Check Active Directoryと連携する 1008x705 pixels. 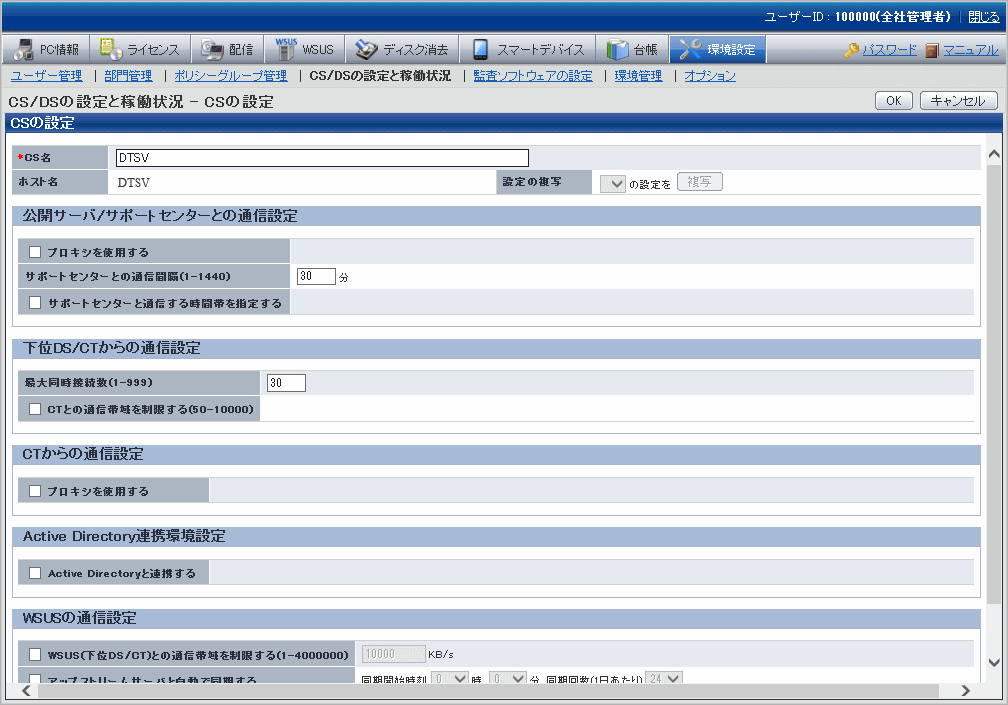pos(35,573)
